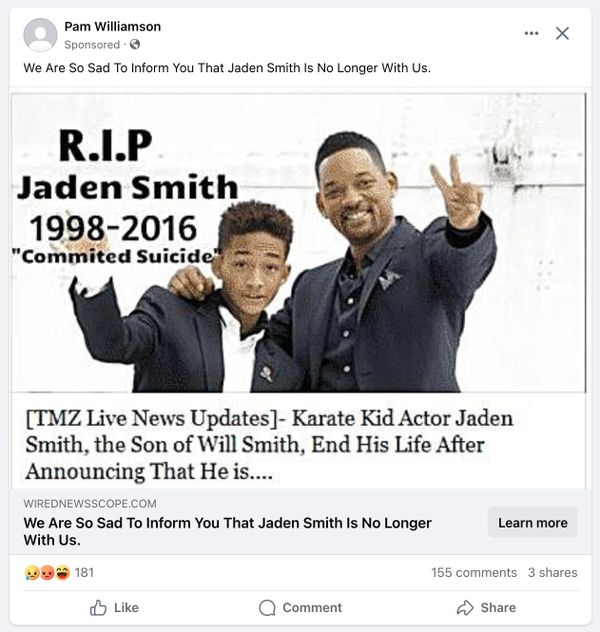Click the sad reaction emoji
Viewport: 600px width, 632px height.
[x=31, y=572]
